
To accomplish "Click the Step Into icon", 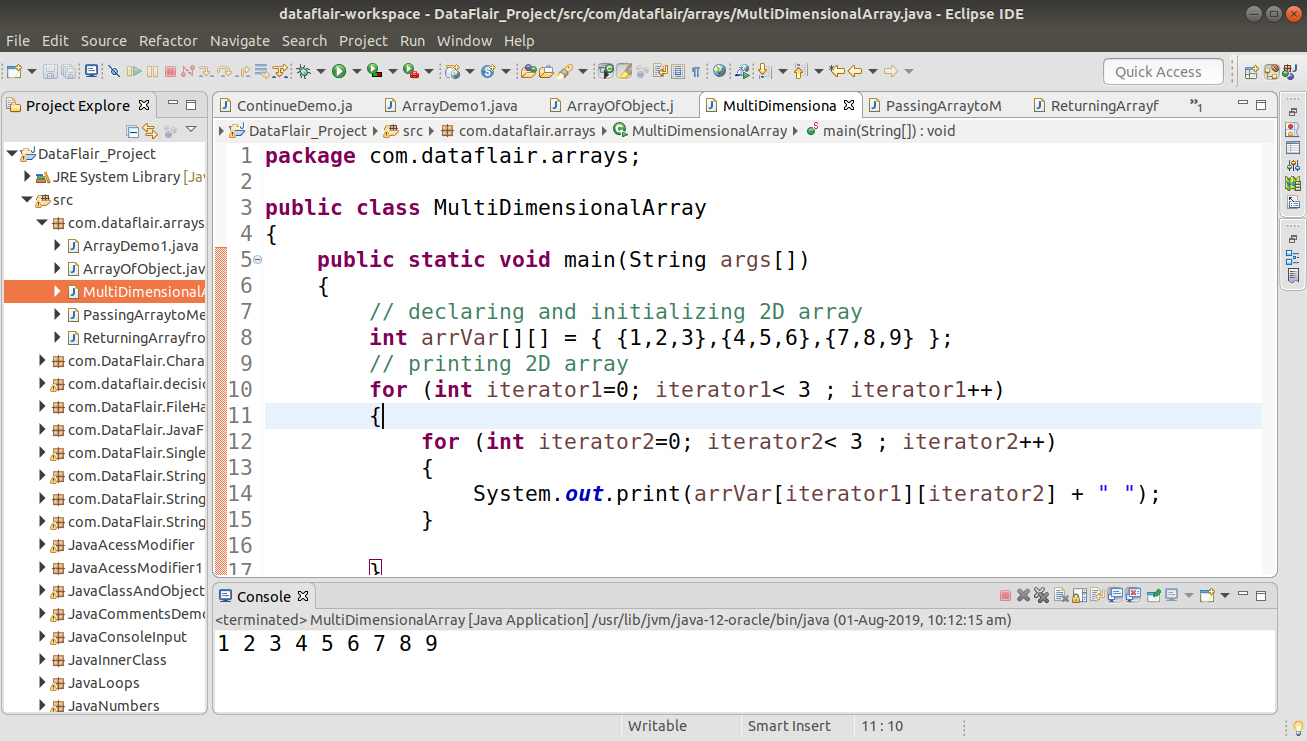I will point(206,71).
